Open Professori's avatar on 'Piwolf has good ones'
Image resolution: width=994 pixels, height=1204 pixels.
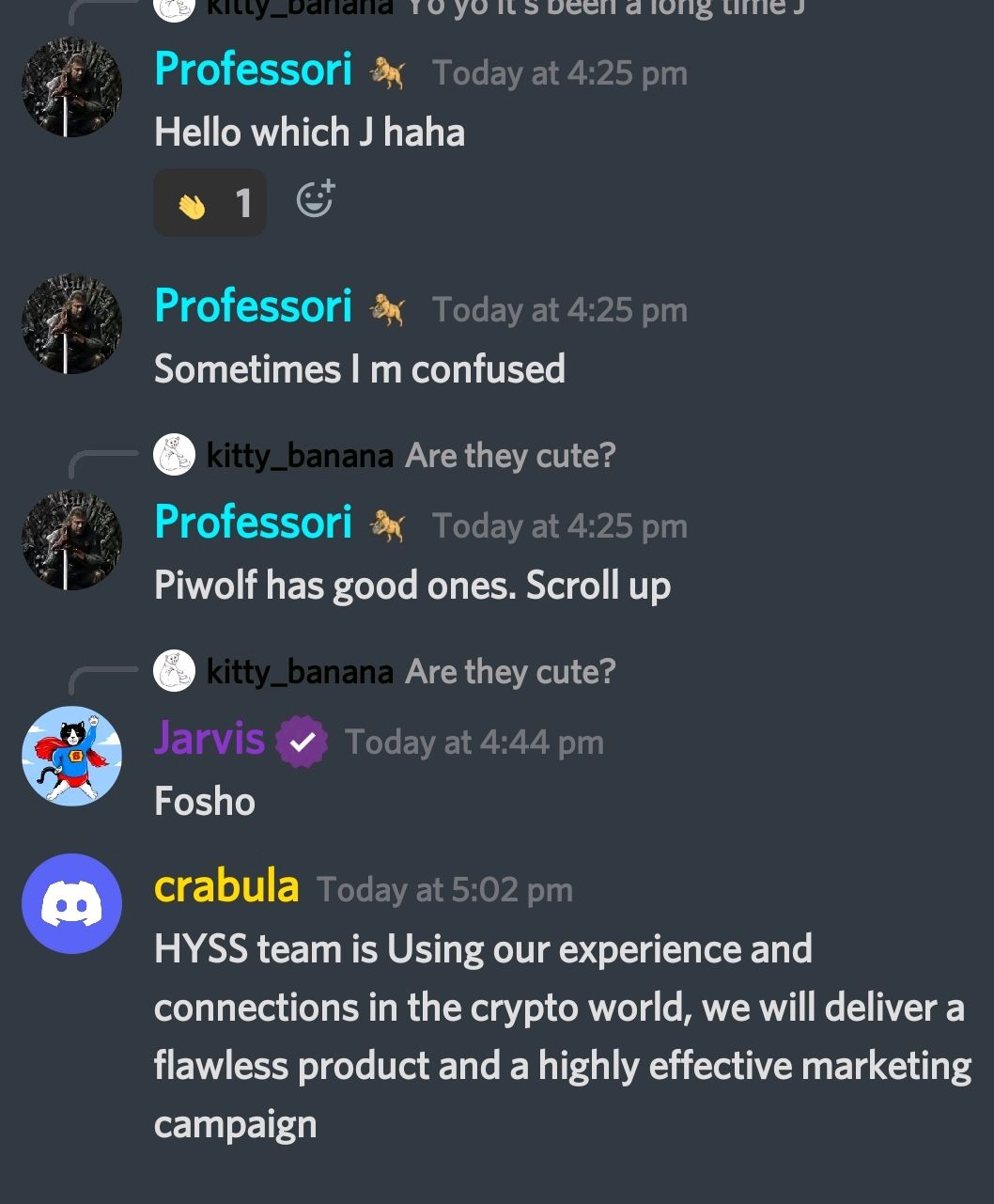tap(71, 539)
